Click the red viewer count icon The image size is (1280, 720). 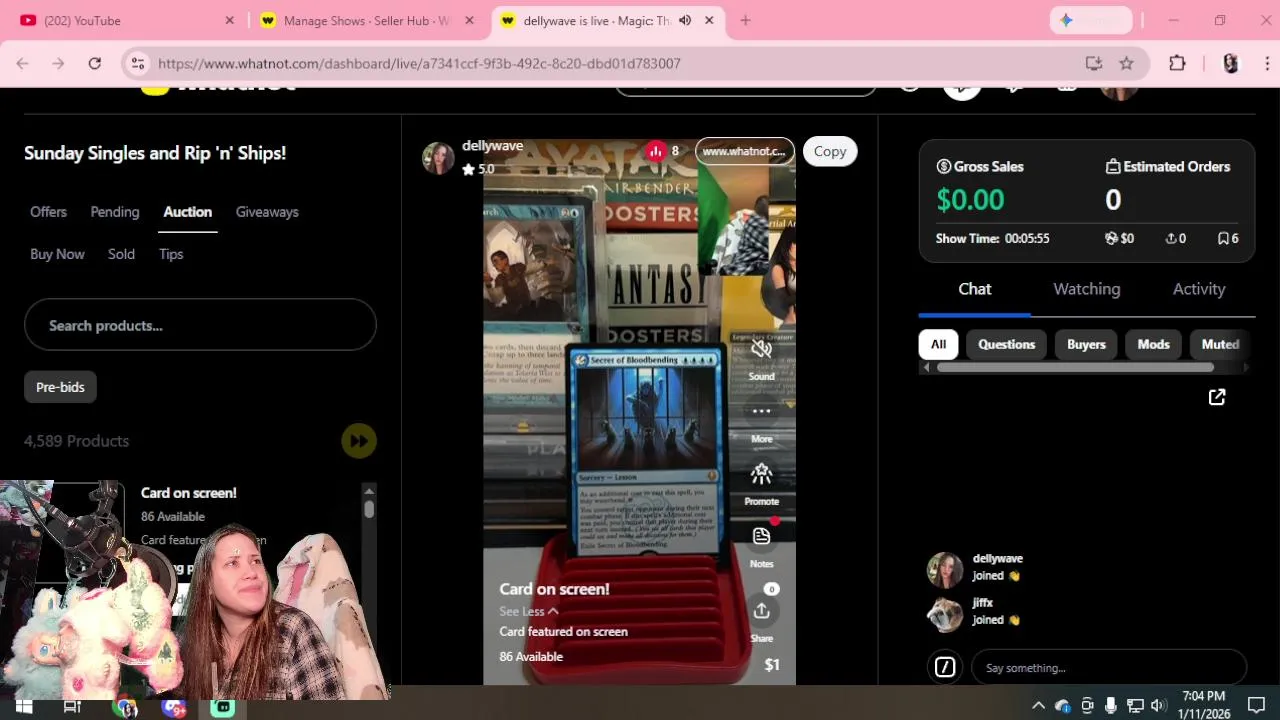click(x=656, y=151)
